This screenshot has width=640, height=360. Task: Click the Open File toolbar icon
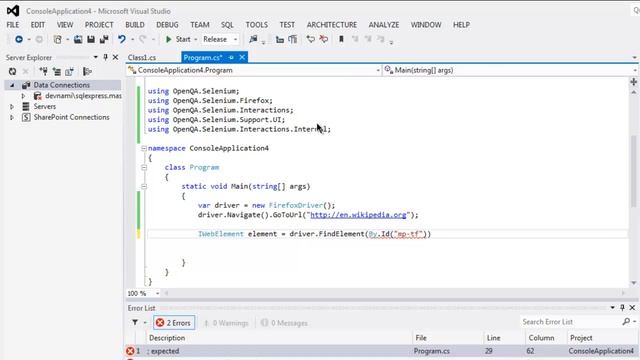pos(78,39)
